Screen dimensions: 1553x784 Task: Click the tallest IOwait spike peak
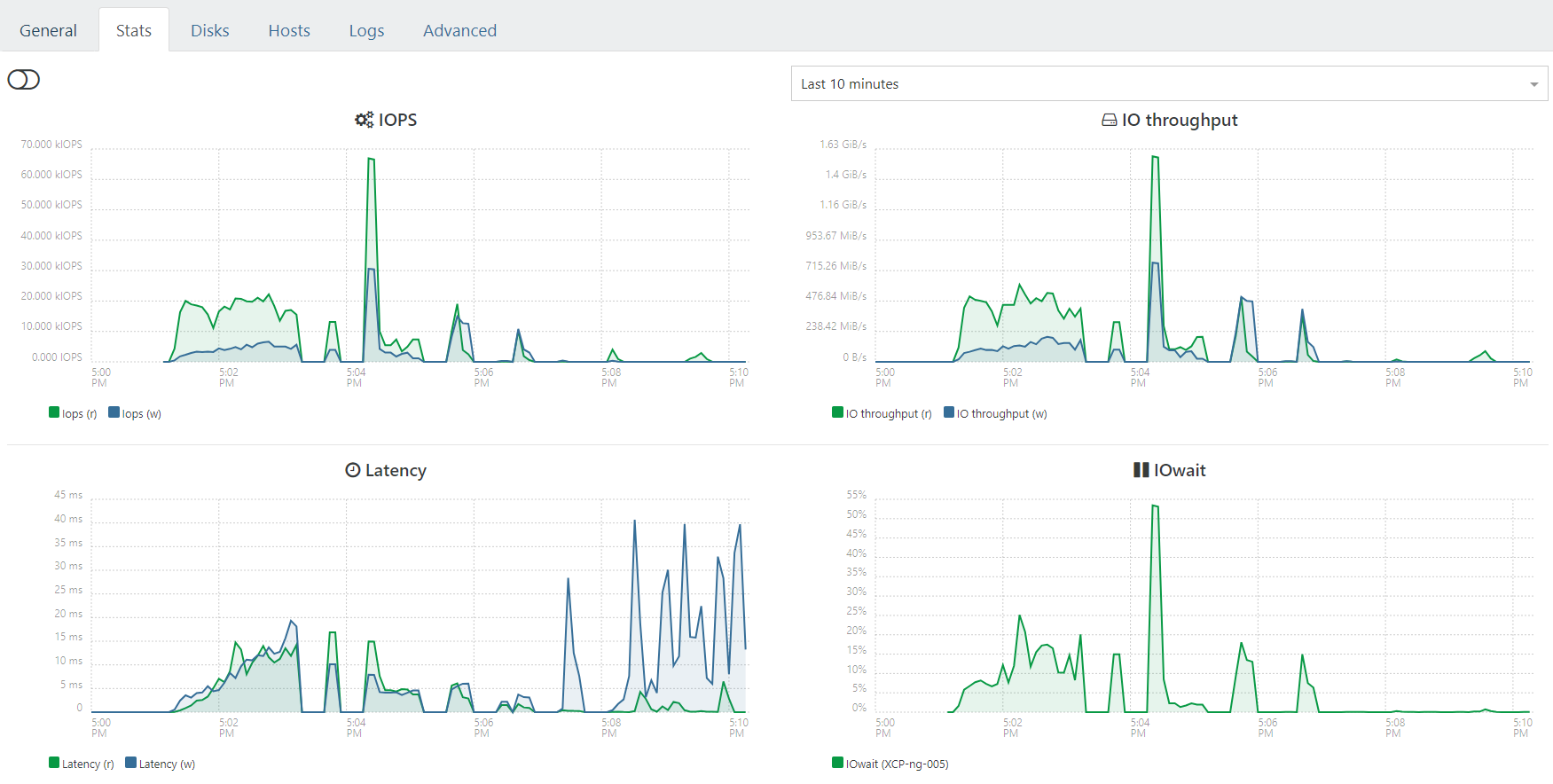tap(1155, 506)
